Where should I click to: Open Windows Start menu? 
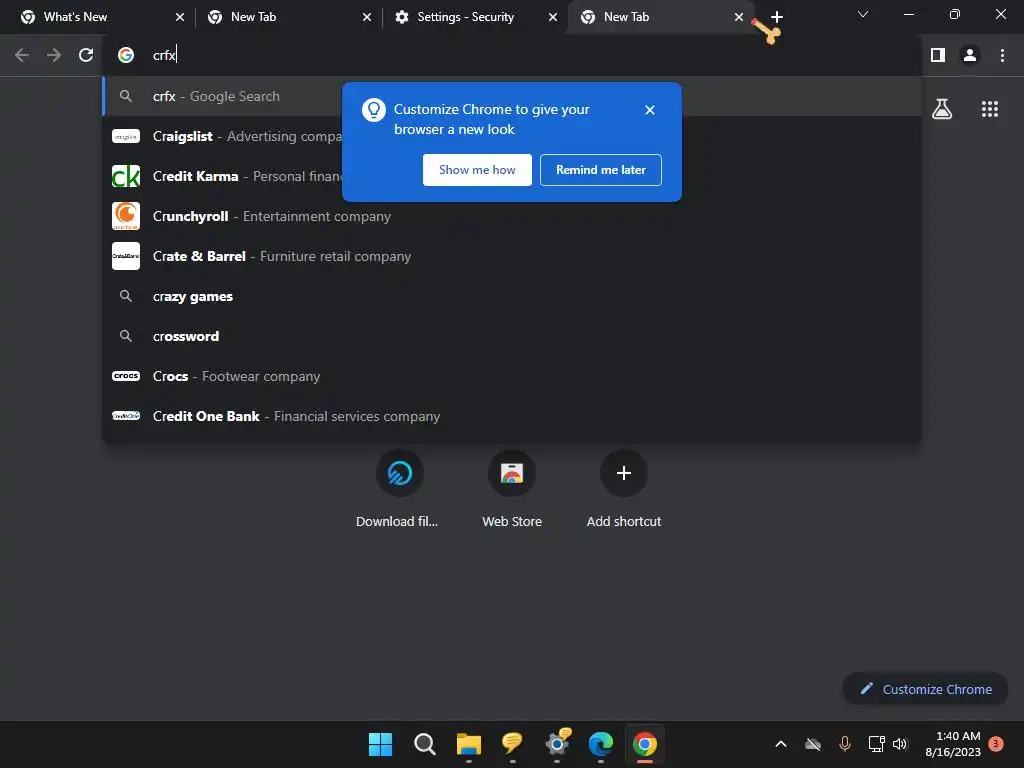[380, 744]
